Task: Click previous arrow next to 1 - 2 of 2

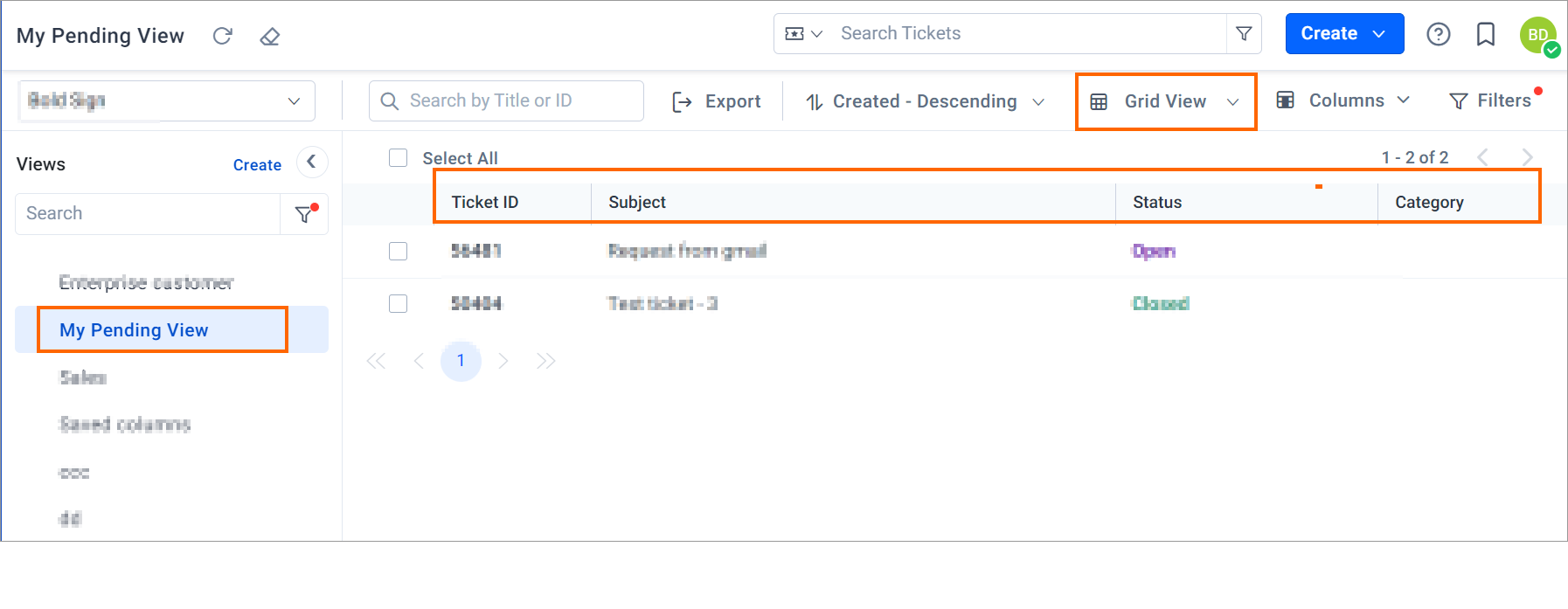Action: 1483,157
